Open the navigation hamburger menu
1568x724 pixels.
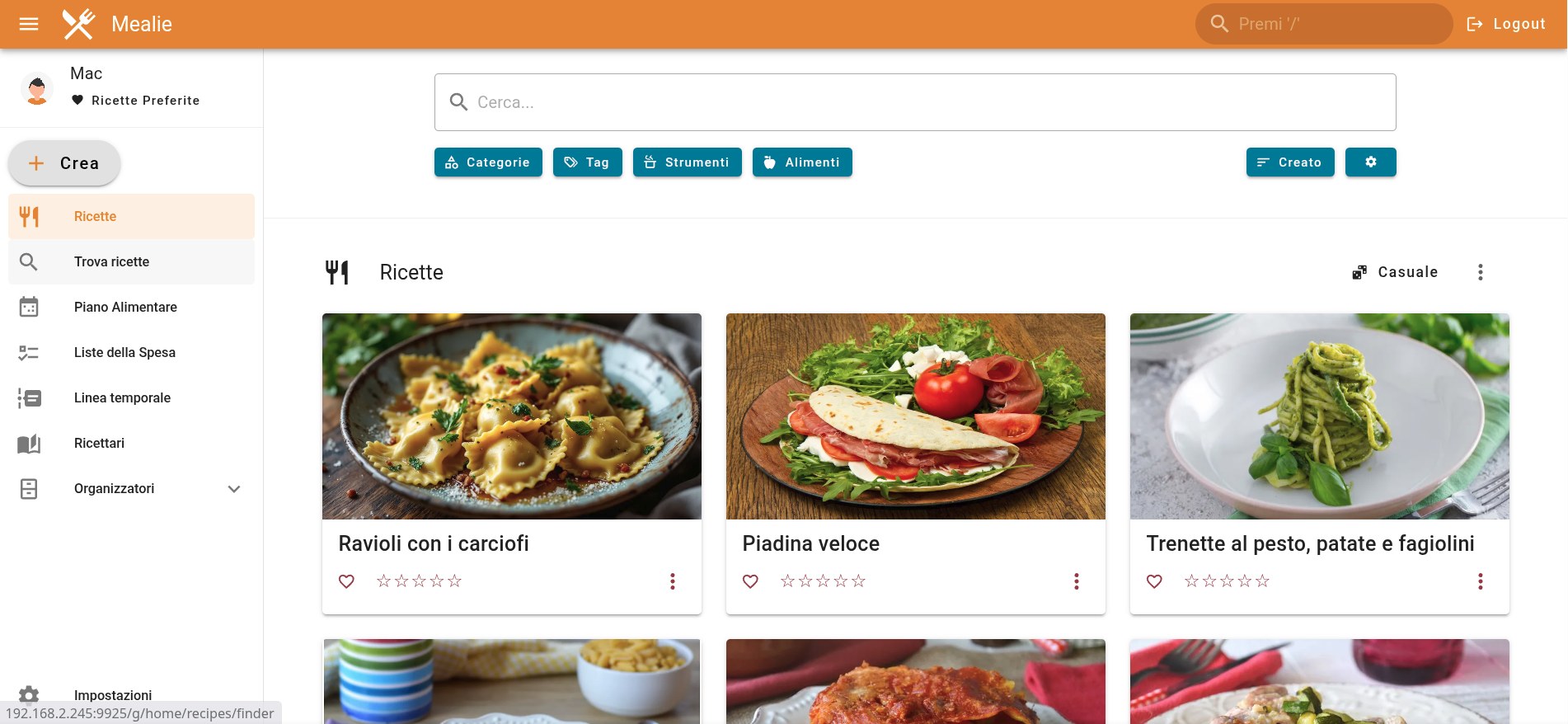28,24
